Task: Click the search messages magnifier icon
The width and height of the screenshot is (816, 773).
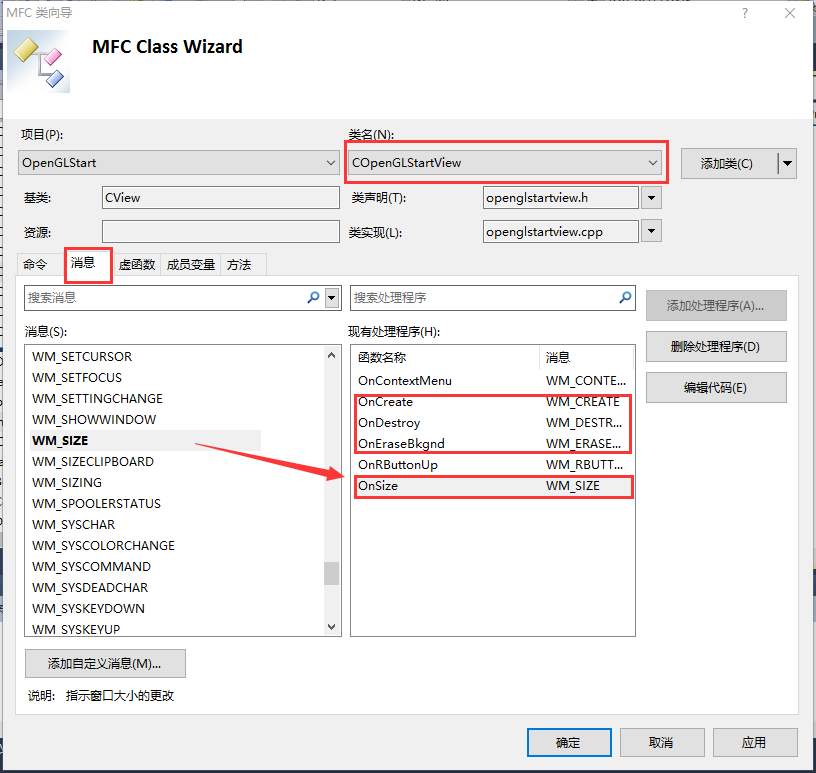Action: [313, 298]
